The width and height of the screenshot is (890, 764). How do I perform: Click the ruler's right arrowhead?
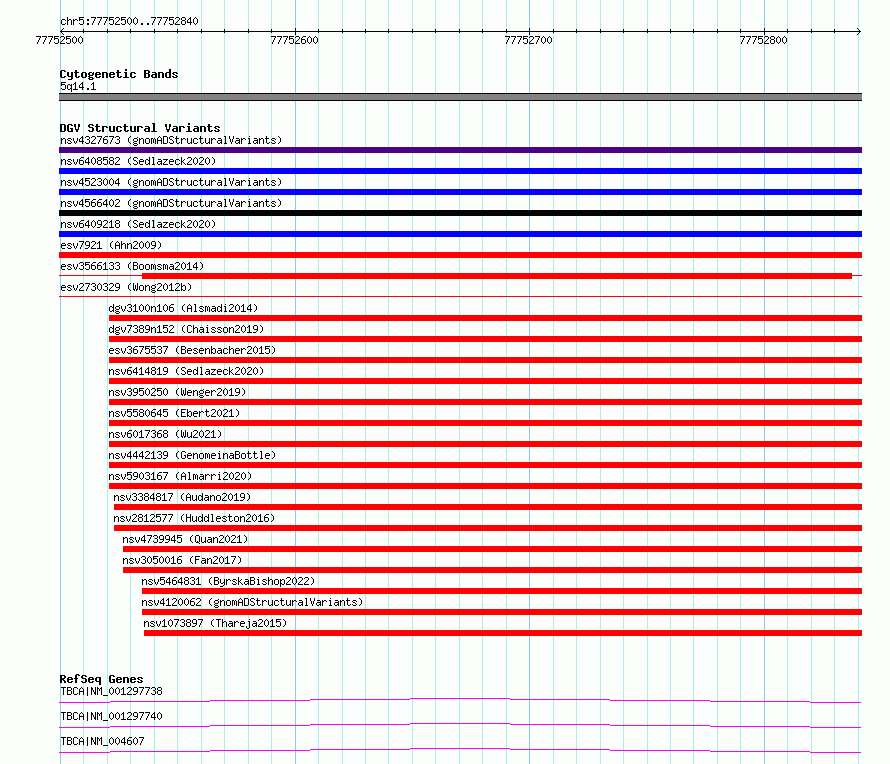859,32
